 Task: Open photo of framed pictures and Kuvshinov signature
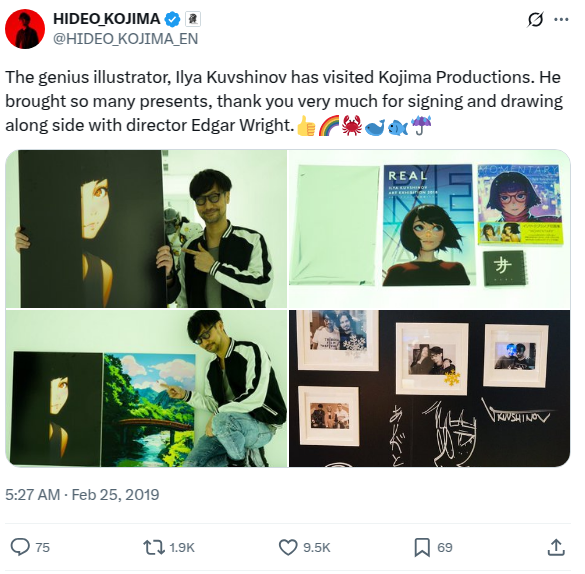pyautogui.click(x=429, y=388)
